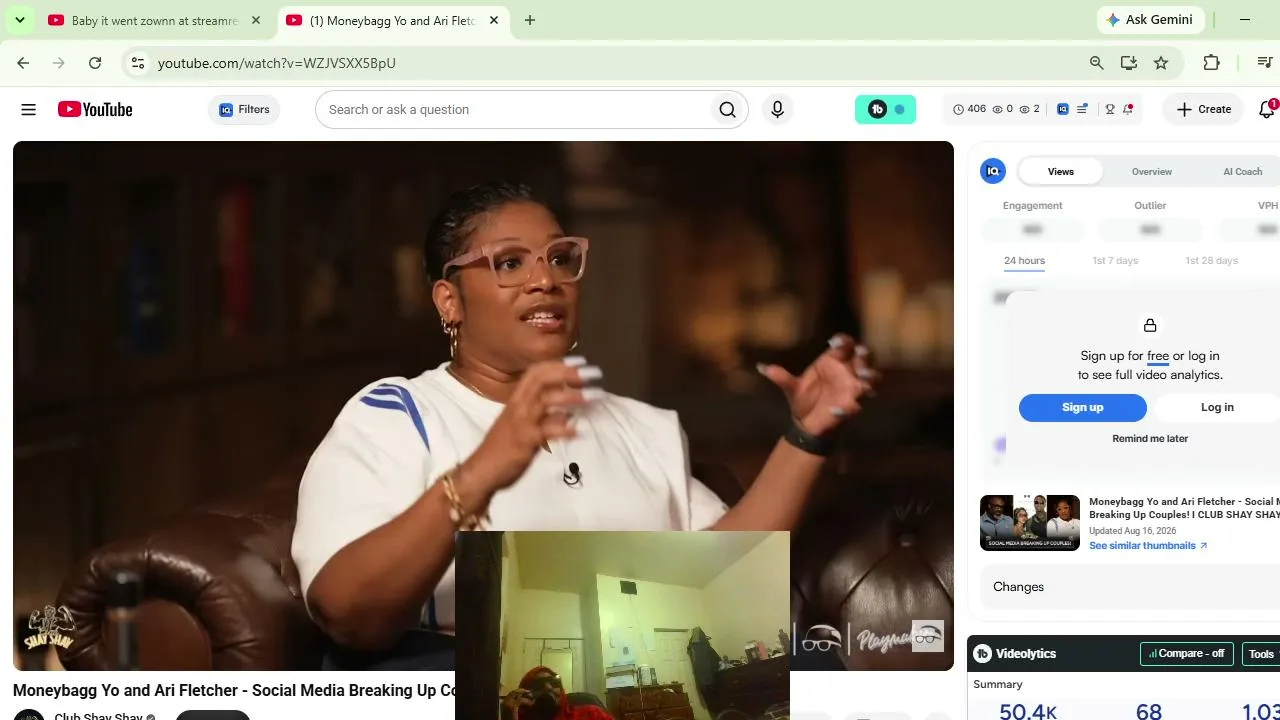Click the main video player
The width and height of the screenshot is (1280, 720).
click(x=483, y=406)
